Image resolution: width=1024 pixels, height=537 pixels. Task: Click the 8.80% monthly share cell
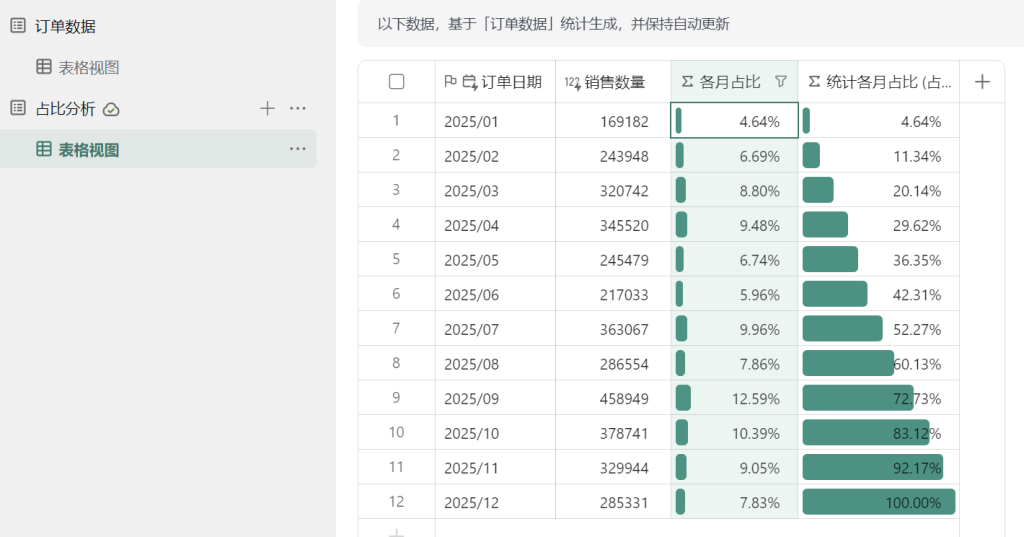pos(734,190)
